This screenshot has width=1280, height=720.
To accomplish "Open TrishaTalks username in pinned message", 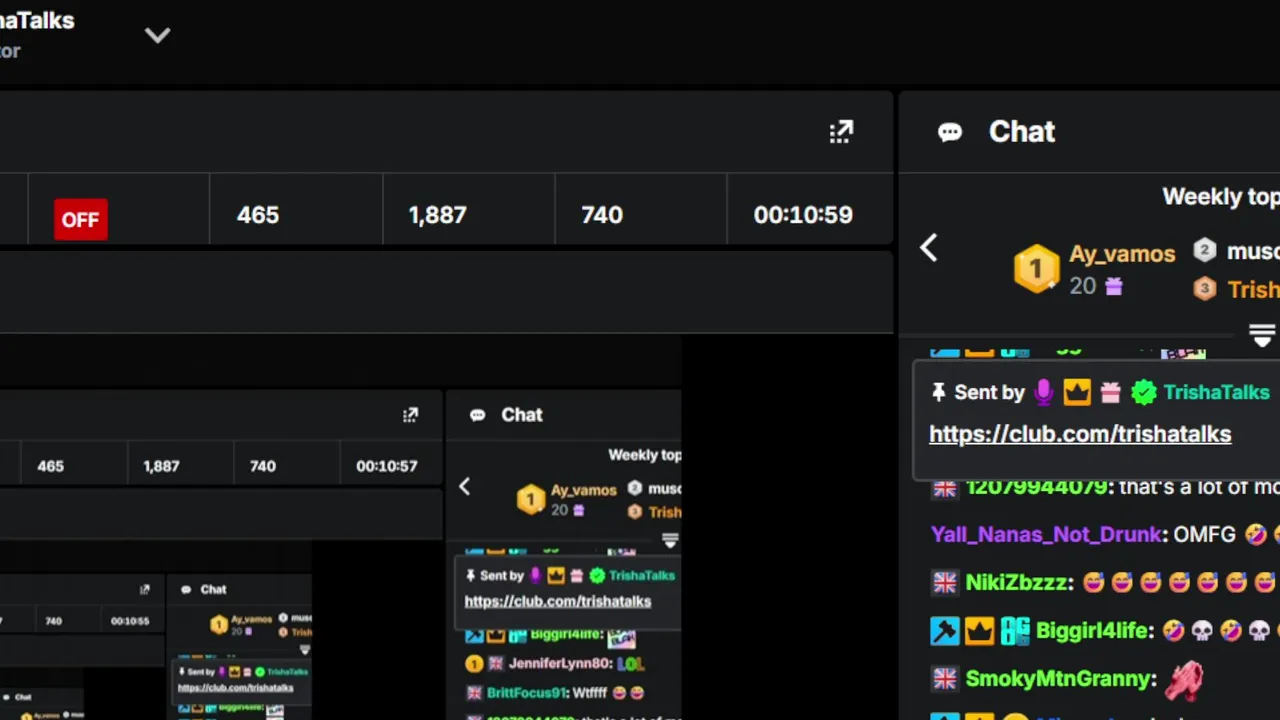I will 1216,393.
